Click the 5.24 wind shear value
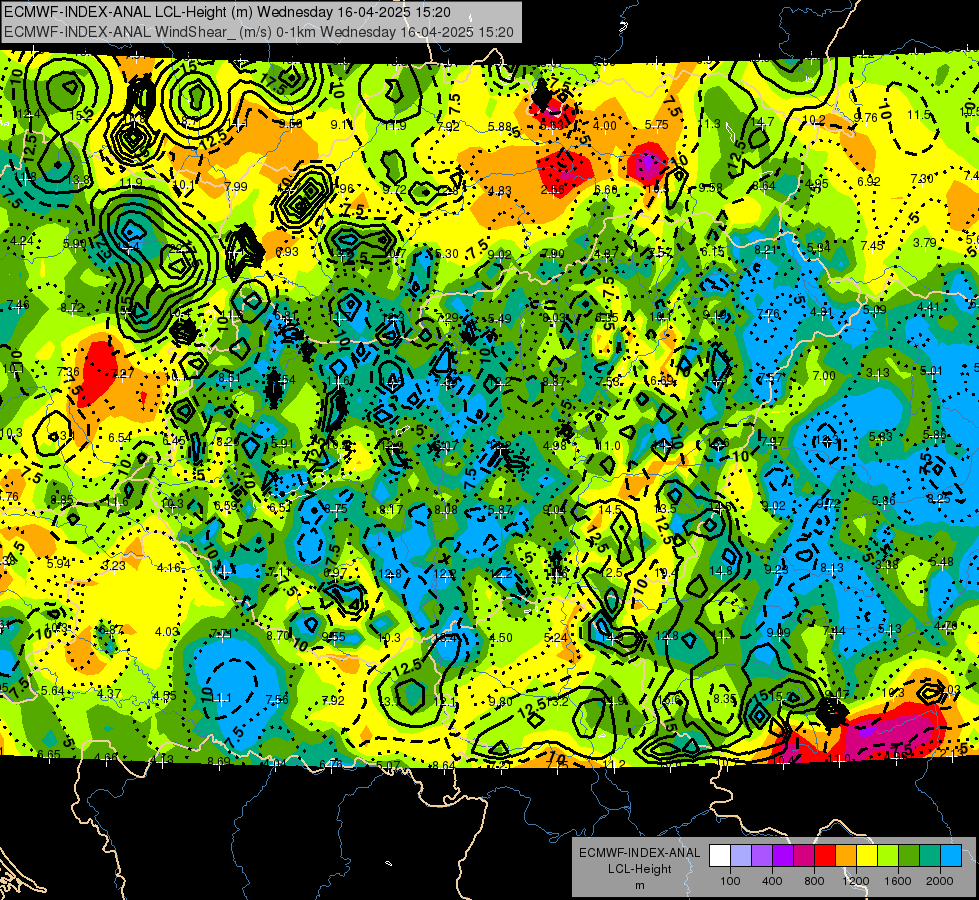The image size is (979, 900). [x=556, y=638]
